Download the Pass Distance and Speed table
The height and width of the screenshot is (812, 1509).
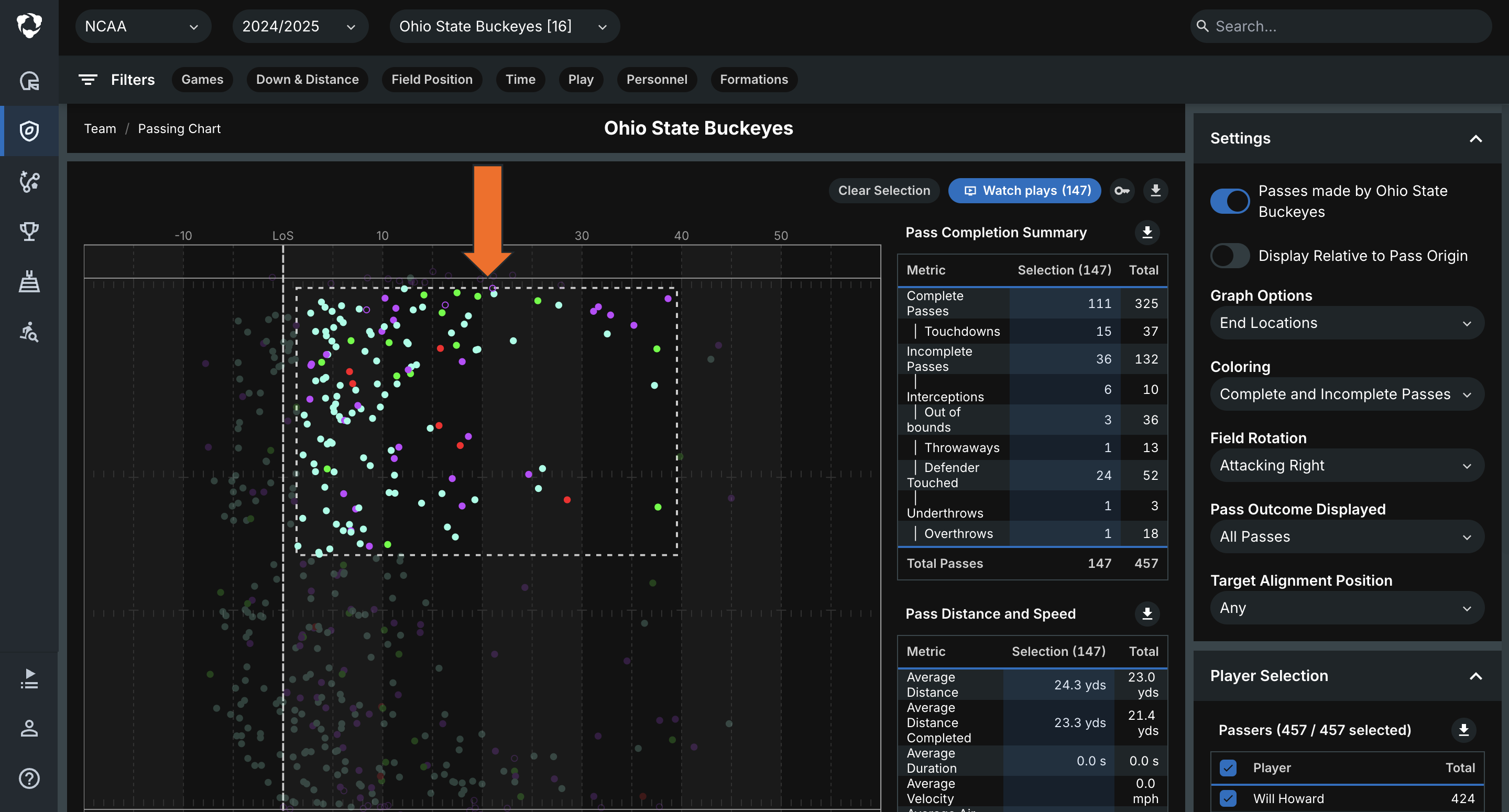pos(1147,613)
